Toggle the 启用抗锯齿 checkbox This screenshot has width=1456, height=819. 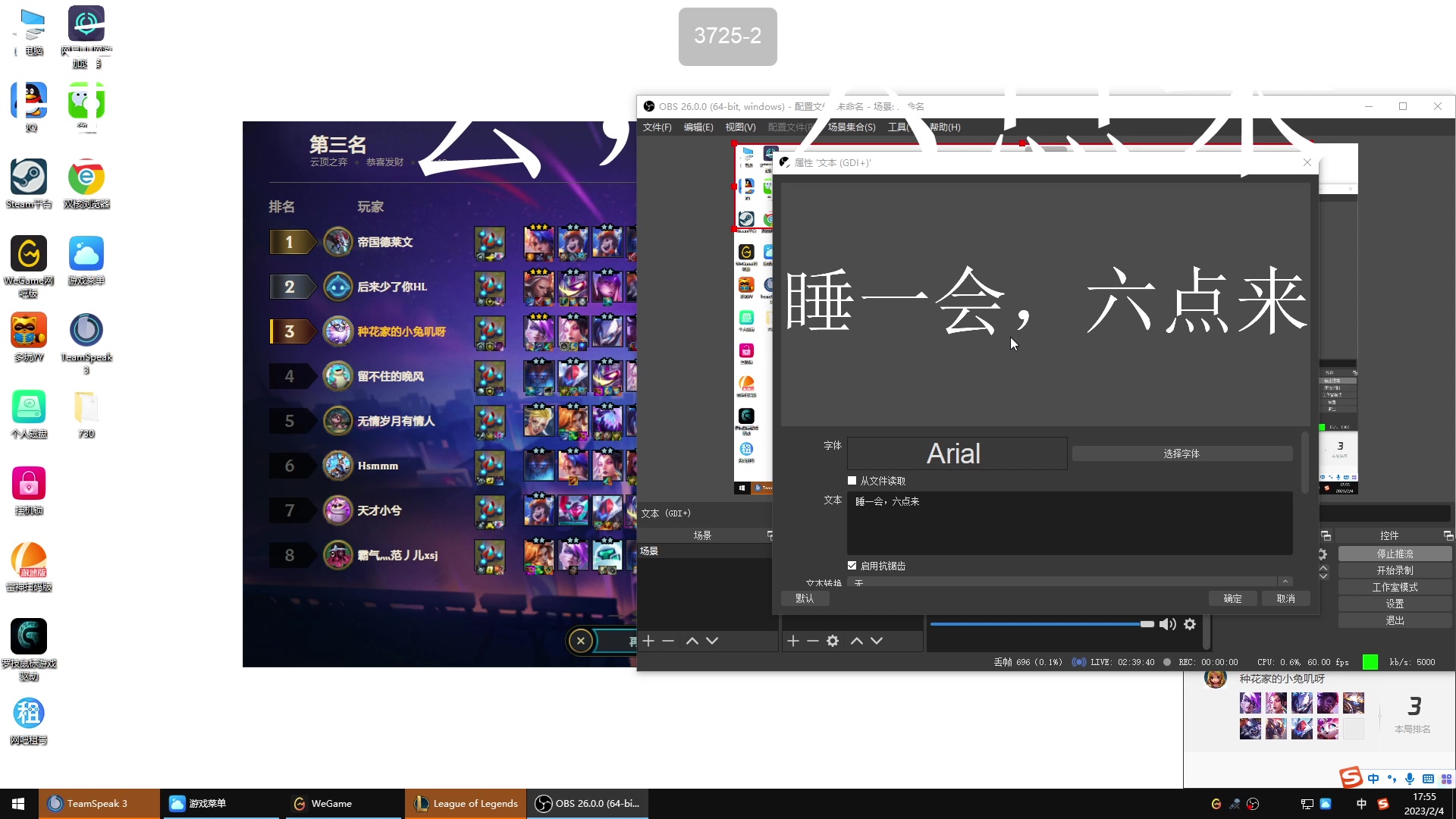coord(852,566)
